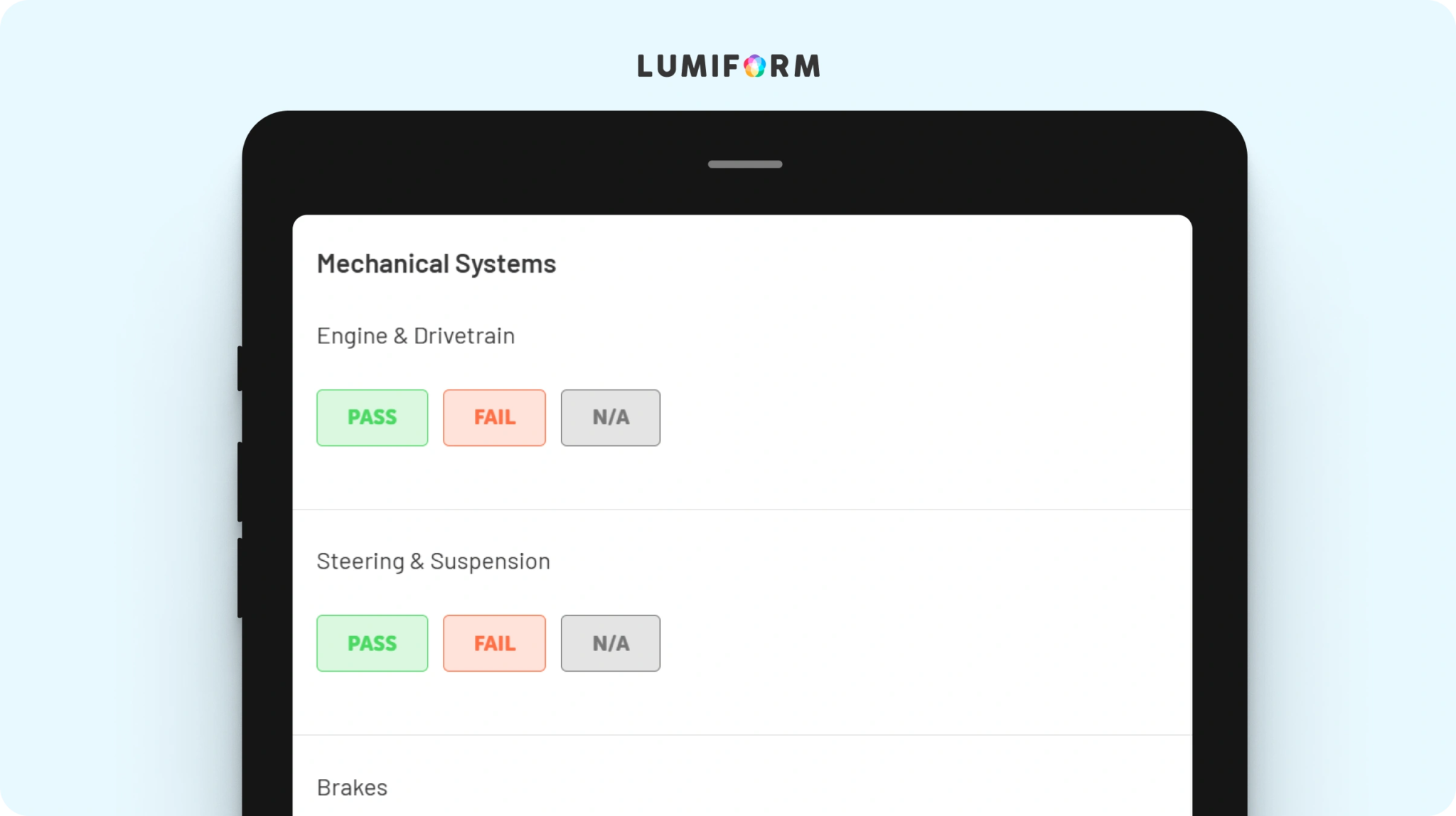Click the middle side button on tablet
This screenshot has height=816, width=1456.
tap(240, 482)
